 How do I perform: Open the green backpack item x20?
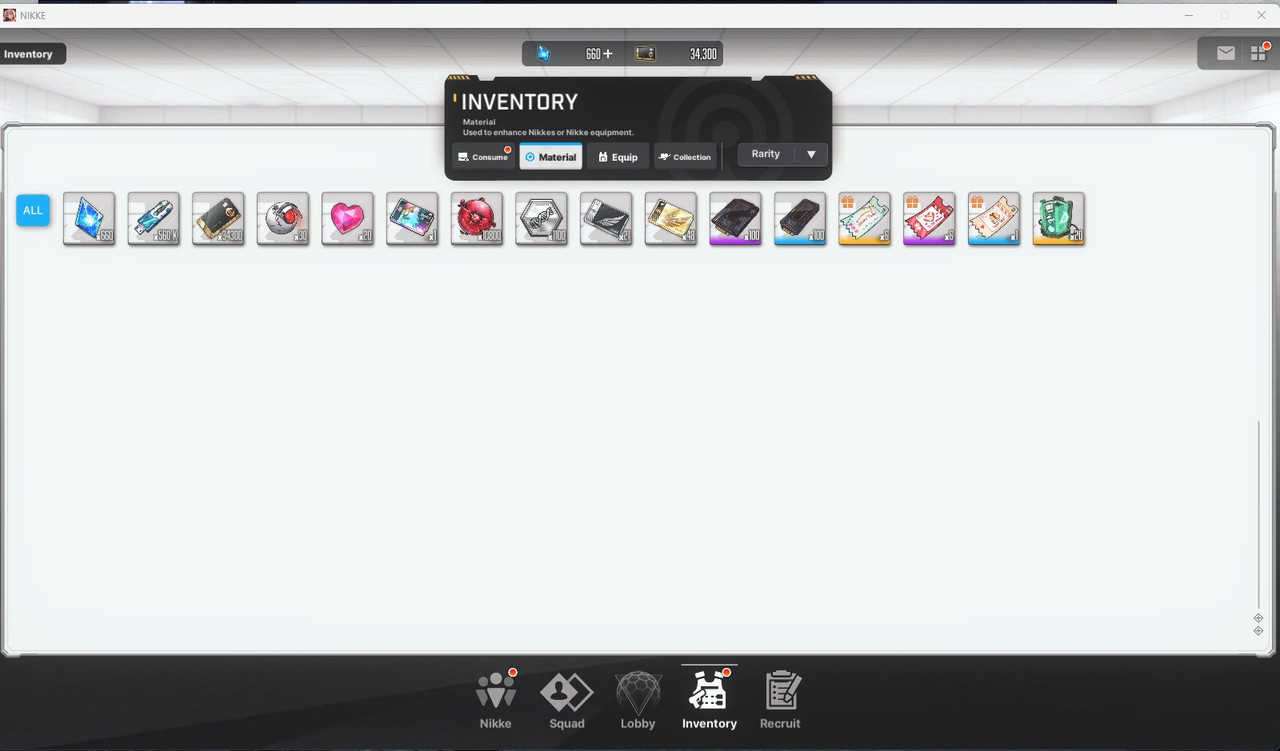click(x=1059, y=219)
